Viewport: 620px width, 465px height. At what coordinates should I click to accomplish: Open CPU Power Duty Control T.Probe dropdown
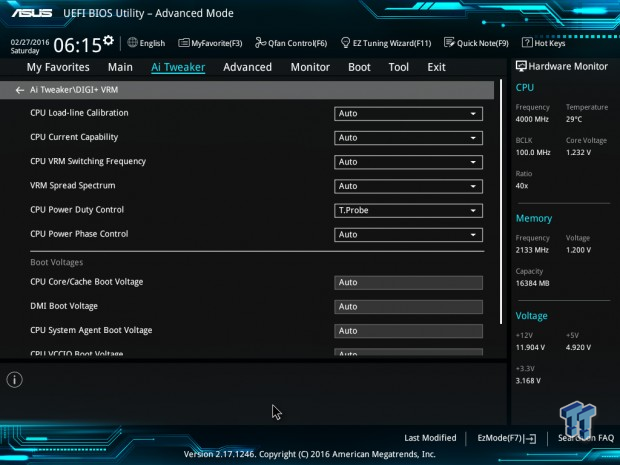coord(408,211)
